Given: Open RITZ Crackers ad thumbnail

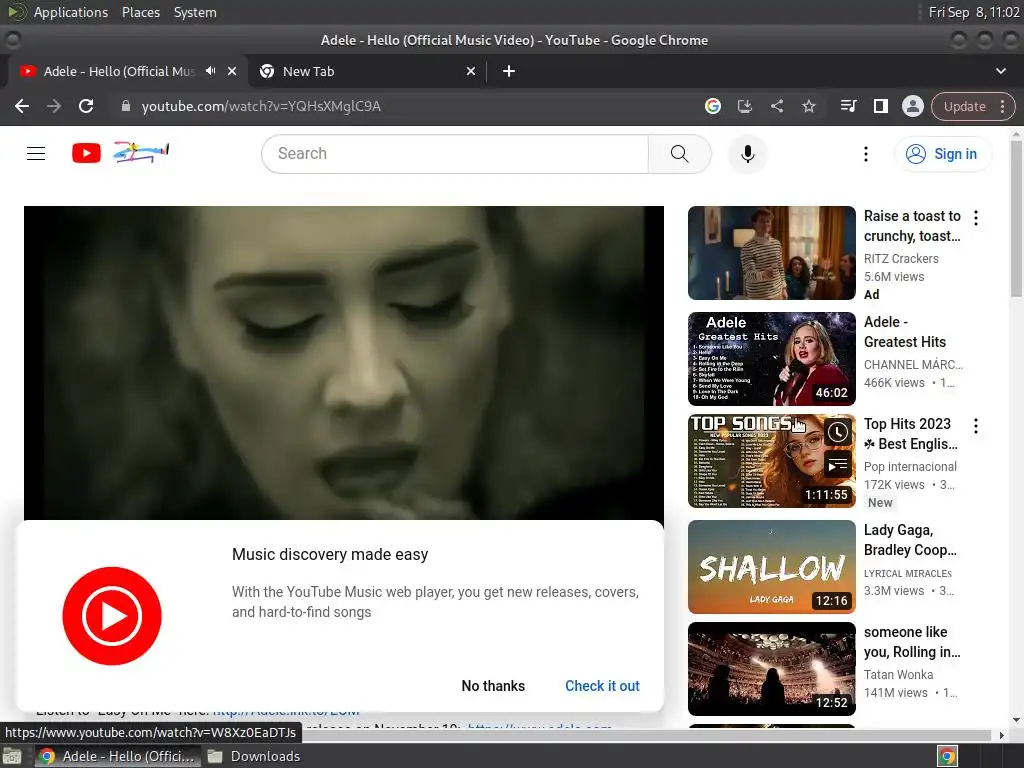Looking at the screenshot, I should coord(771,253).
